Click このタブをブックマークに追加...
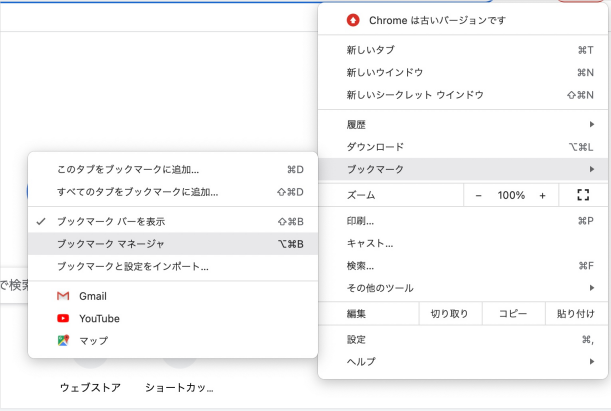This screenshot has width=611, height=411. (173, 169)
